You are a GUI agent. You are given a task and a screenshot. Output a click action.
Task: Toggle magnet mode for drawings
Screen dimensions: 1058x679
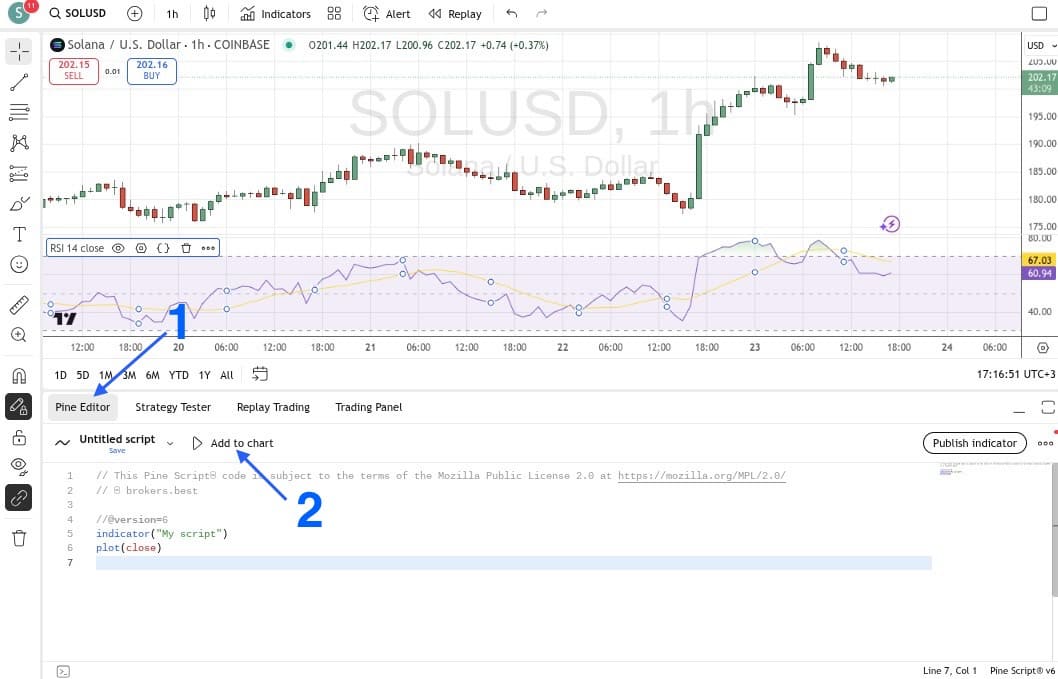pos(19,376)
